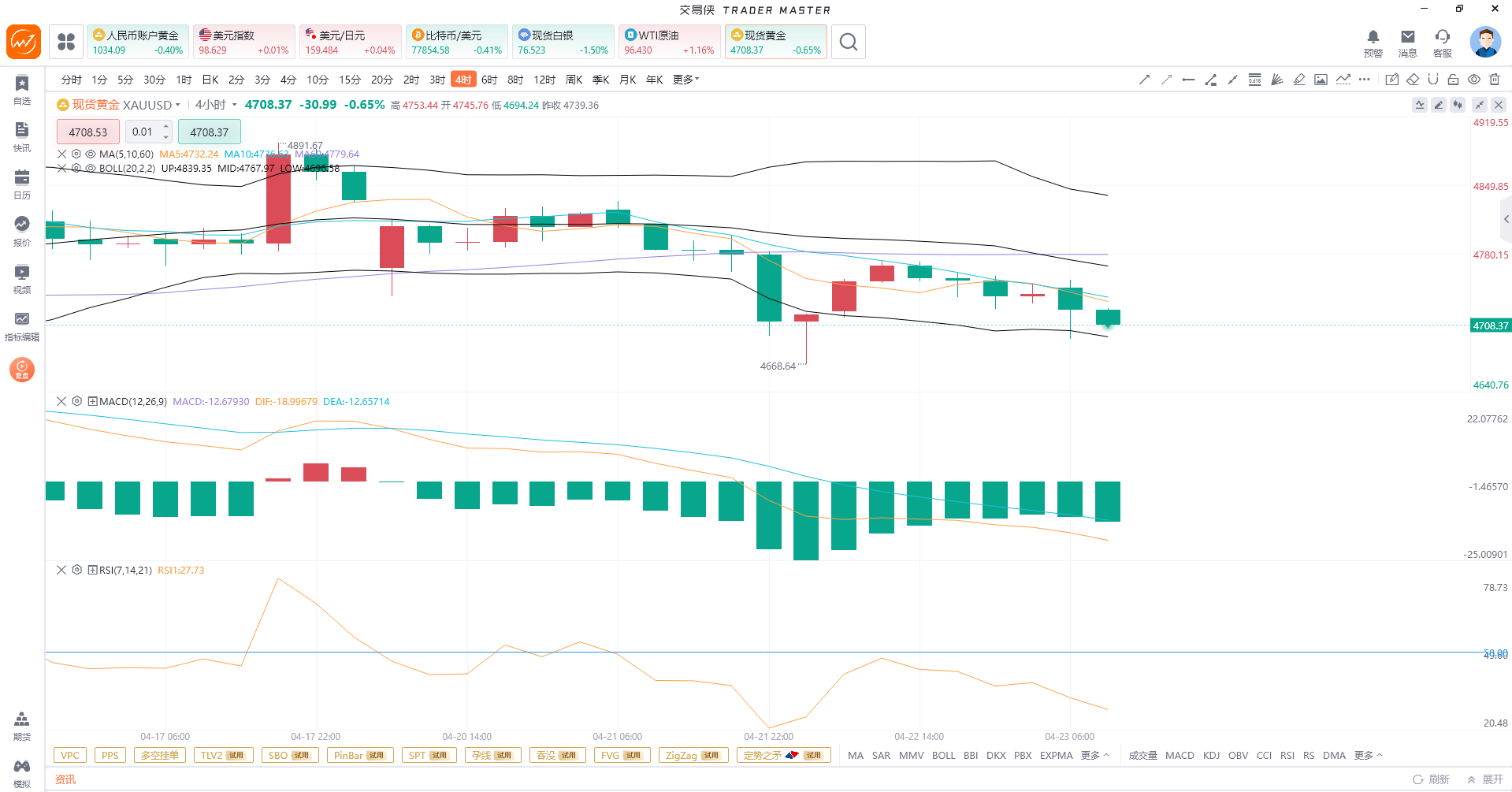
Task: Add the PinBar trial indicator
Action: click(x=358, y=755)
